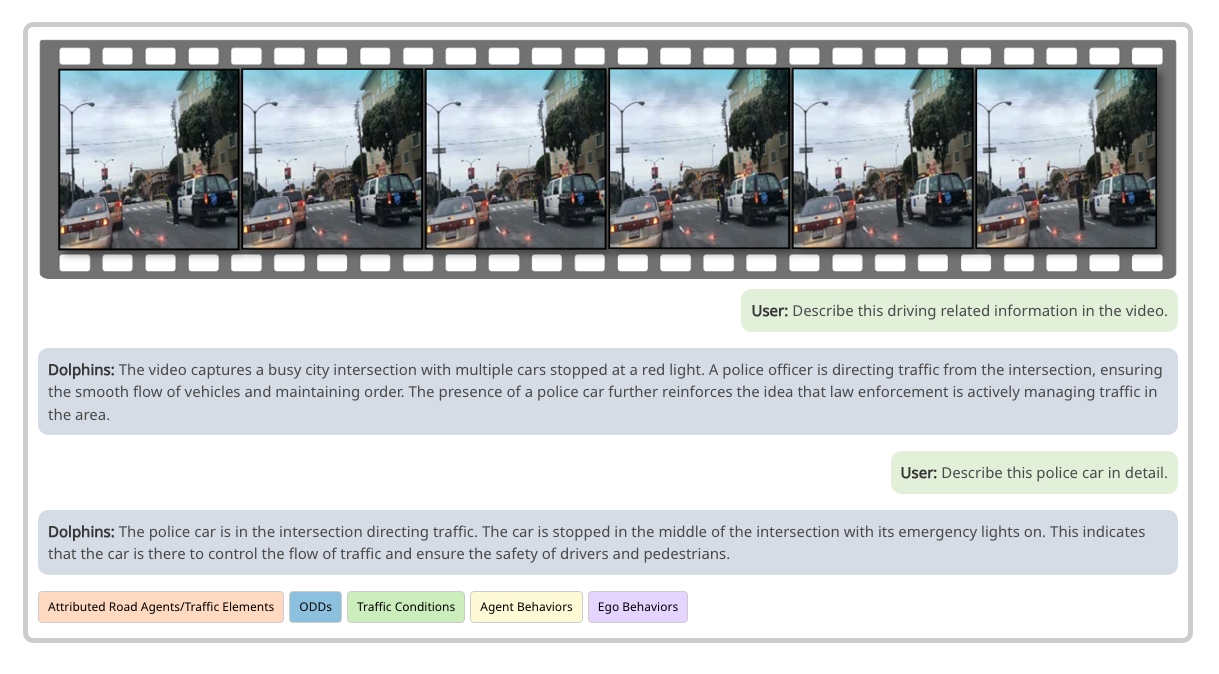Viewport: 1219px width, 674px height.
Task: Select the Dolphins reply about emergency lights
Action: 607,543
